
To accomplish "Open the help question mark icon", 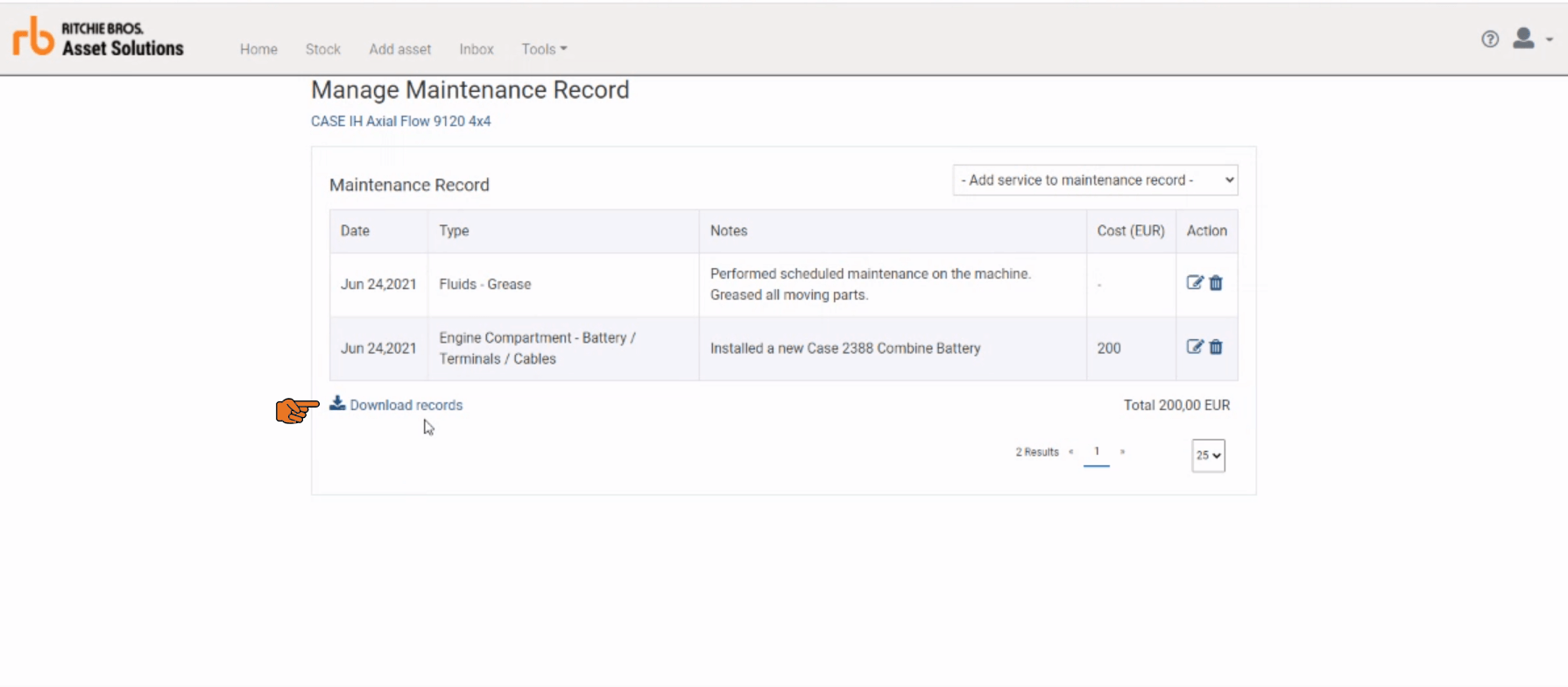I will point(1490,39).
